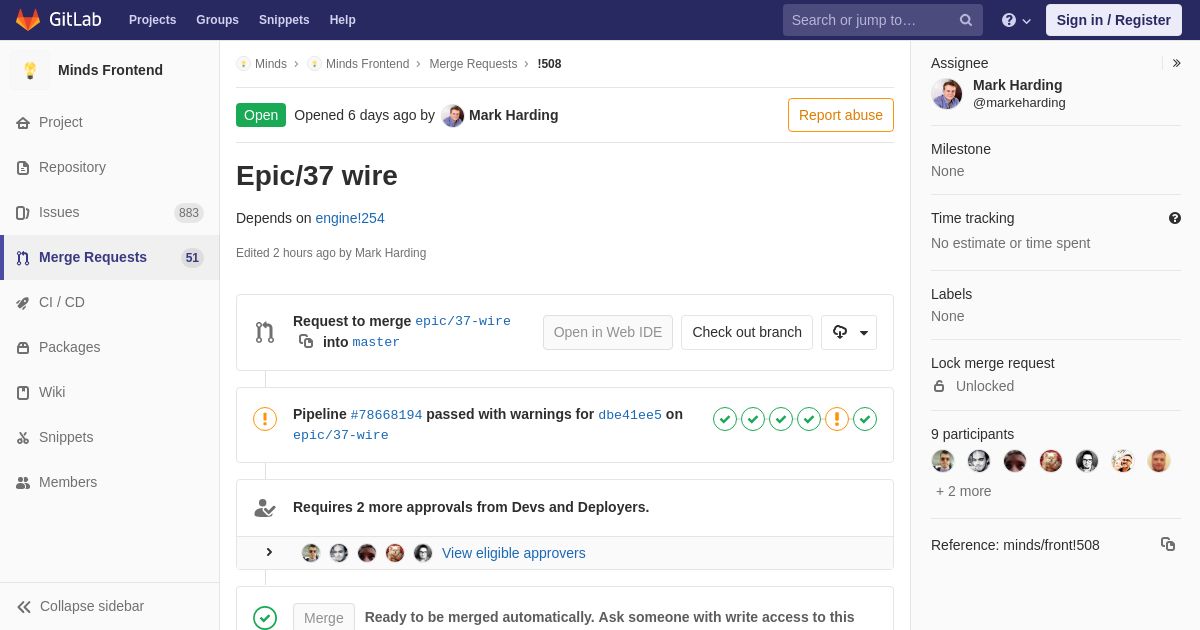Expand the eligible approvers chevron
1200x630 pixels.
269,553
